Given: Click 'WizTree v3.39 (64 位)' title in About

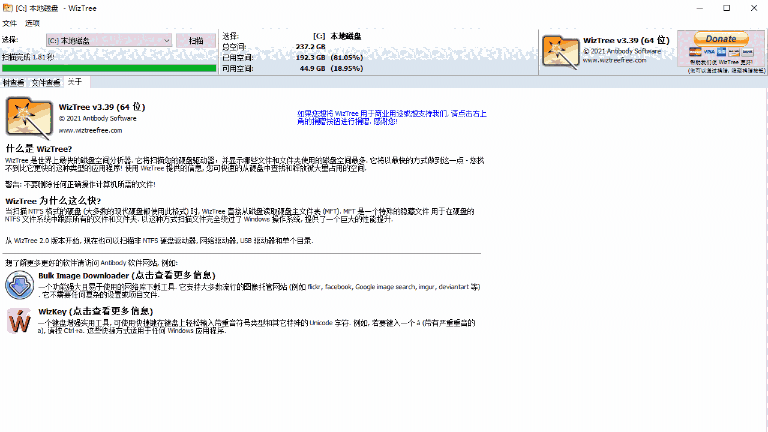Looking at the screenshot, I should (x=102, y=107).
